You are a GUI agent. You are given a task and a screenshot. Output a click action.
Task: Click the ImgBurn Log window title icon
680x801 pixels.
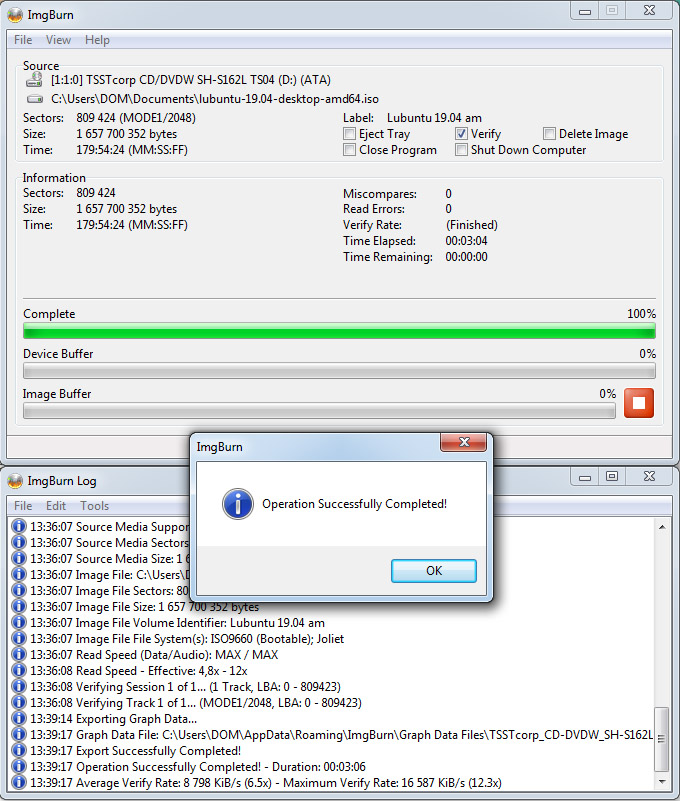(15, 481)
